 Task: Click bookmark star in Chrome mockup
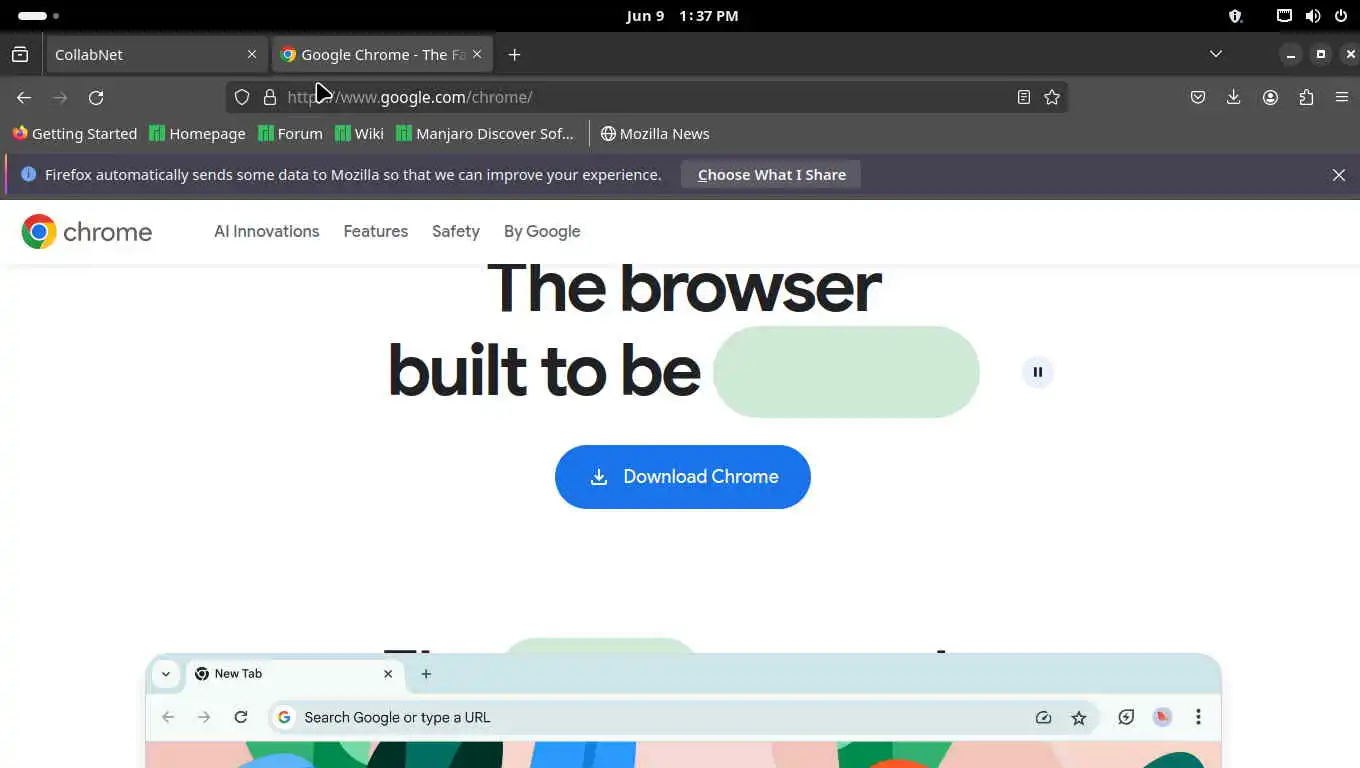(x=1079, y=717)
